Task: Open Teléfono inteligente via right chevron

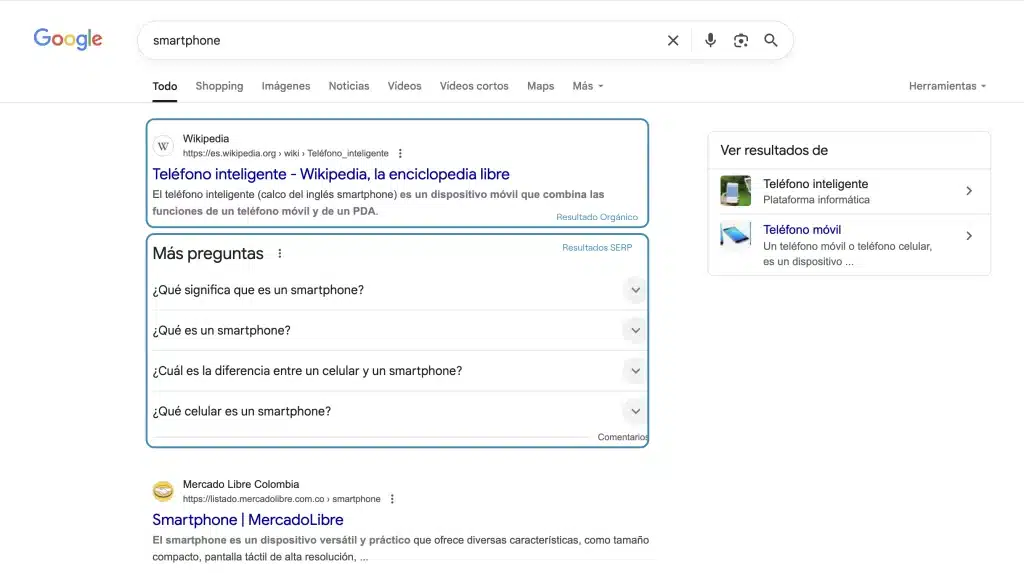Action: point(969,191)
